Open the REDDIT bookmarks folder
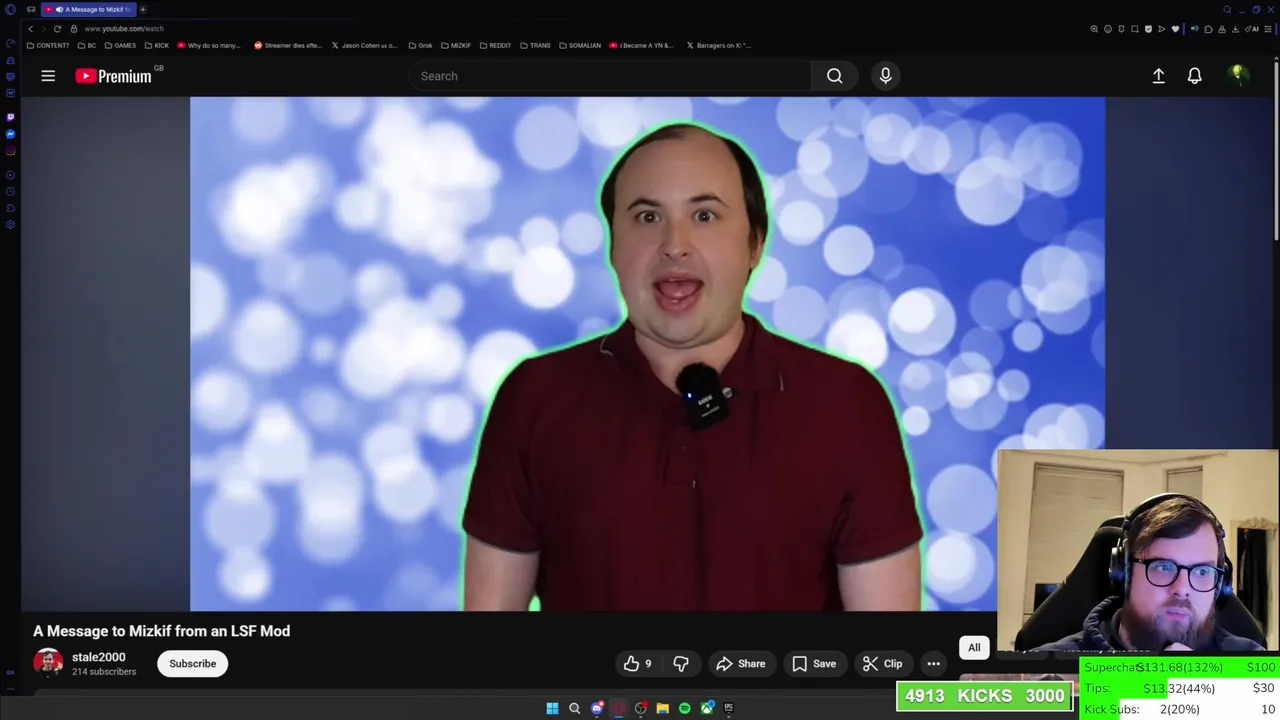 (496, 45)
